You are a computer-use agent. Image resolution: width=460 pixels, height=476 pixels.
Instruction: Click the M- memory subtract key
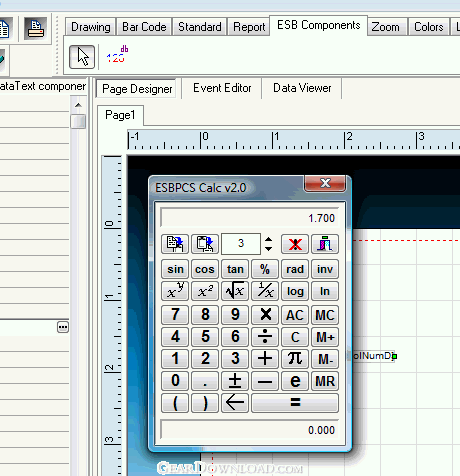point(325,359)
